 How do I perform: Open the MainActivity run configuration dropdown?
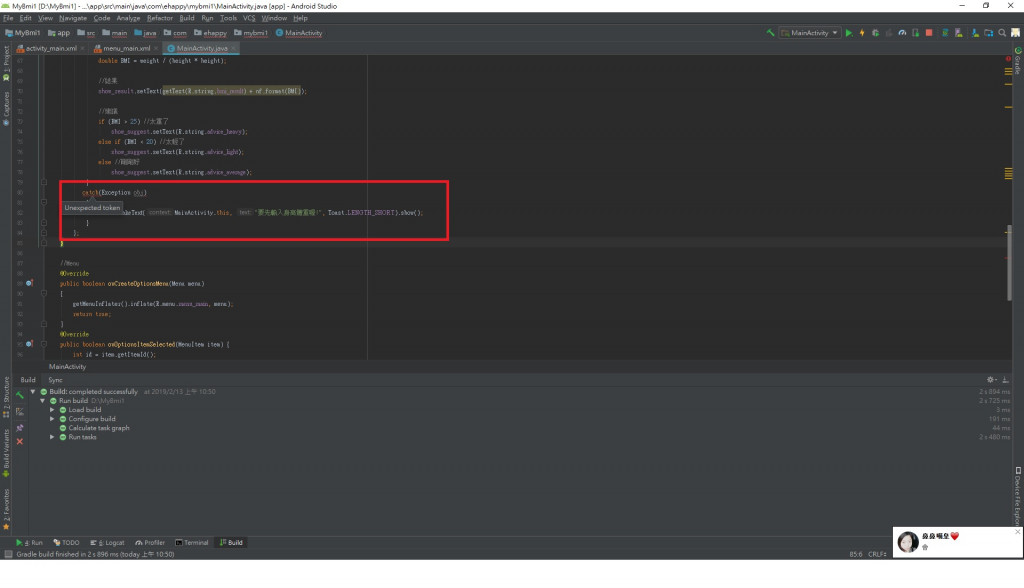[x=810, y=33]
